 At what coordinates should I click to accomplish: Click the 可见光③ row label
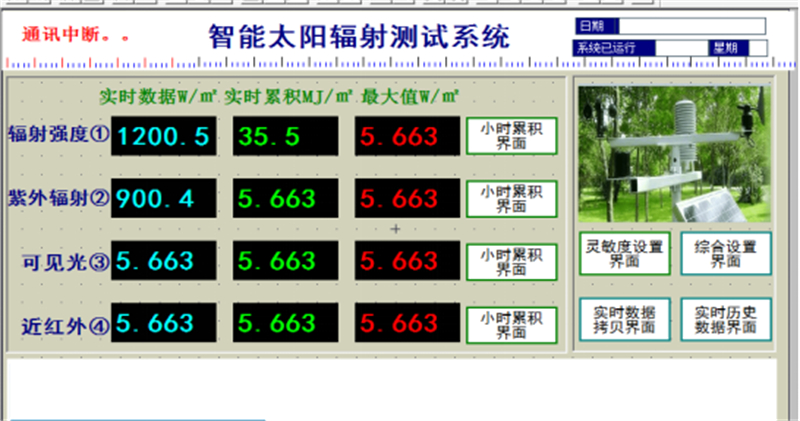pyautogui.click(x=66, y=262)
